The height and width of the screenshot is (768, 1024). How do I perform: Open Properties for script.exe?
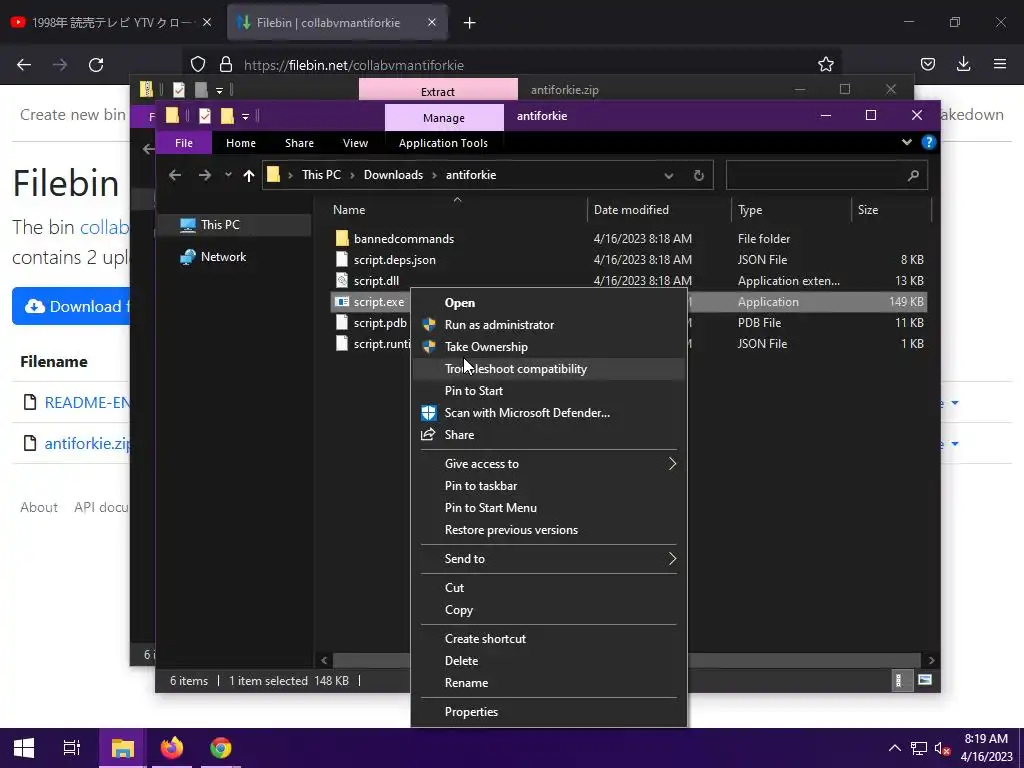(x=471, y=712)
